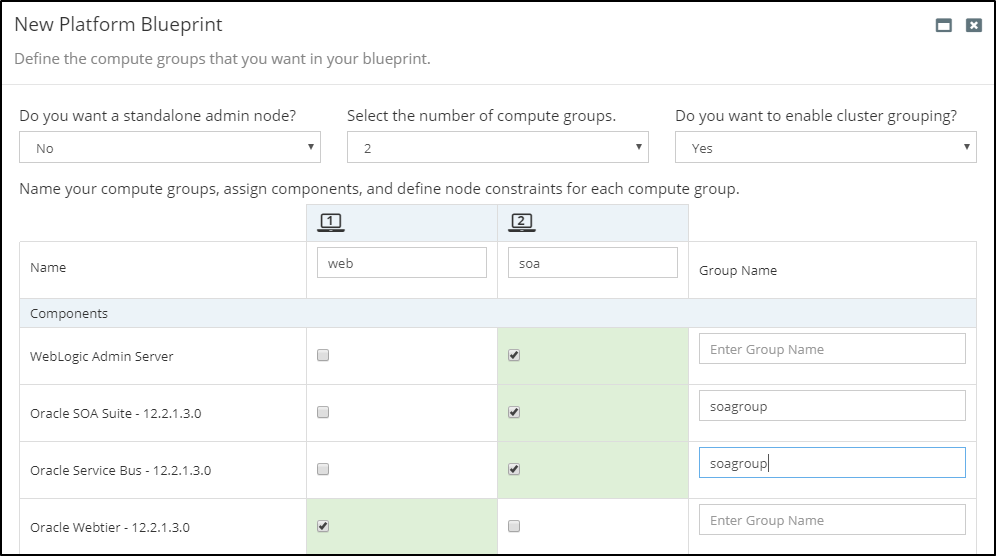Click the compute group 1 laptop icon
The height and width of the screenshot is (556, 996).
pos(330,222)
